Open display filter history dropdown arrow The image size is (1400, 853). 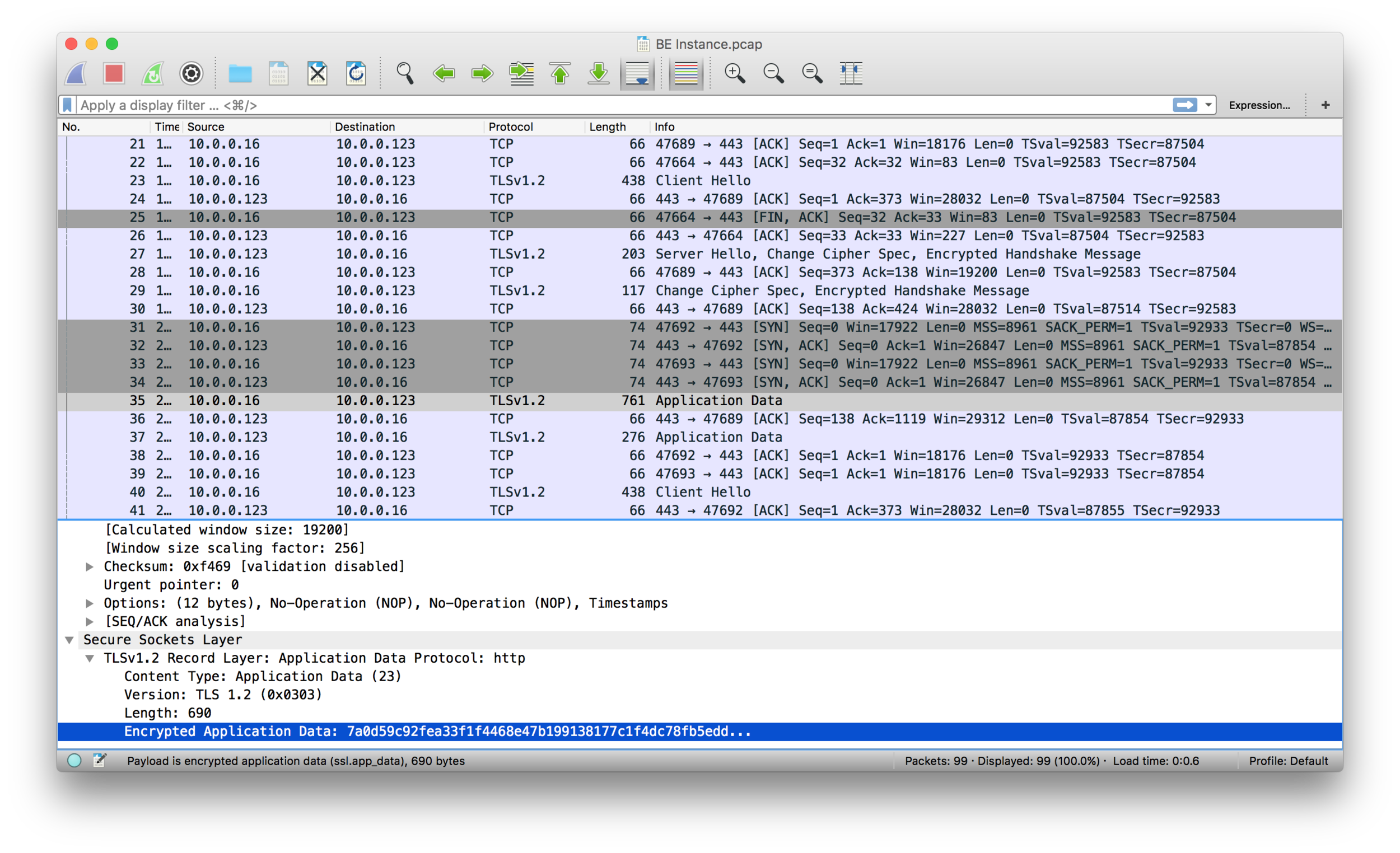click(1208, 105)
